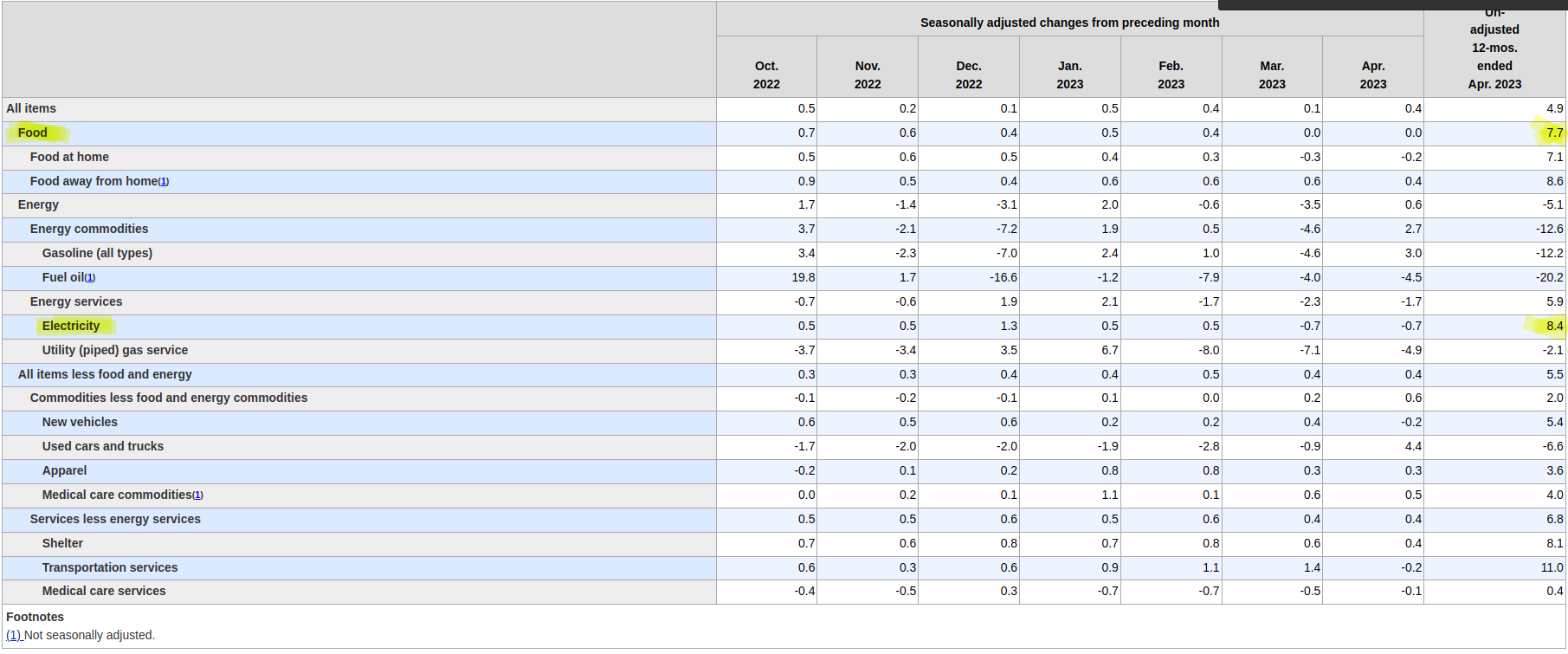Select the Energy services row label
Viewport: 1568px width, 654px height.
(76, 301)
